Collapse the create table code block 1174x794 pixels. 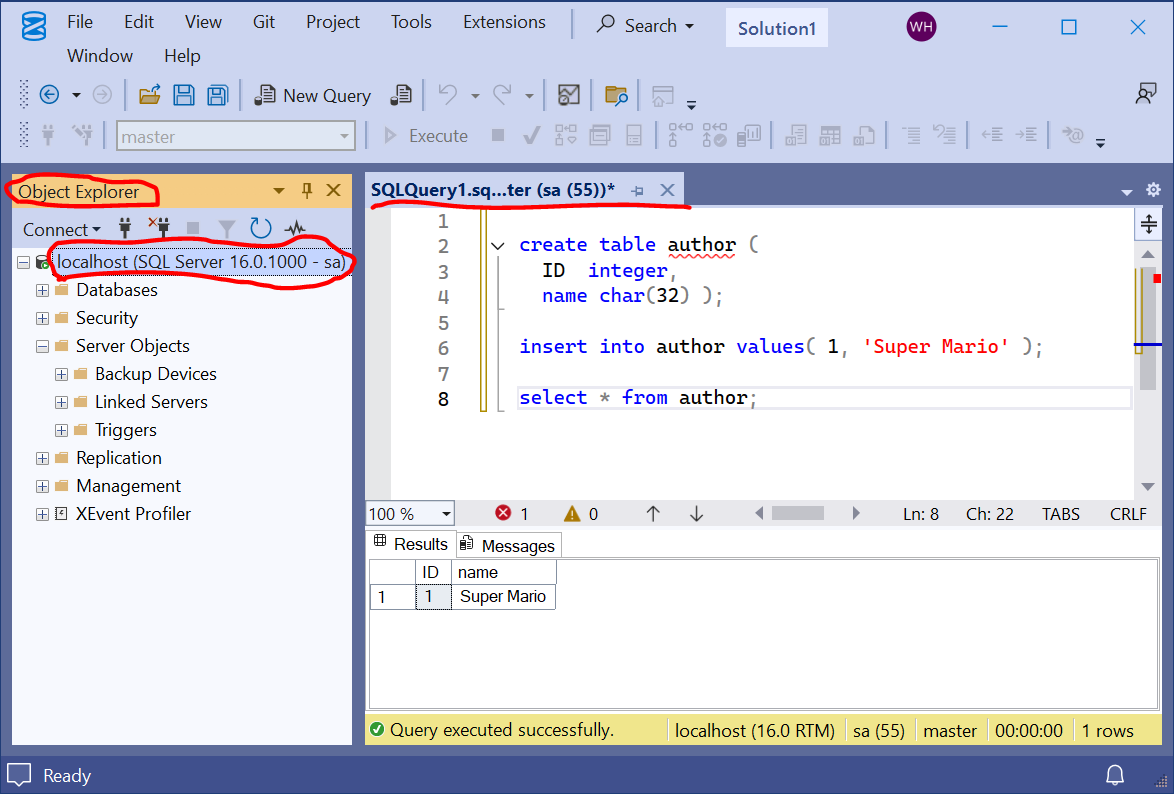tap(498, 246)
